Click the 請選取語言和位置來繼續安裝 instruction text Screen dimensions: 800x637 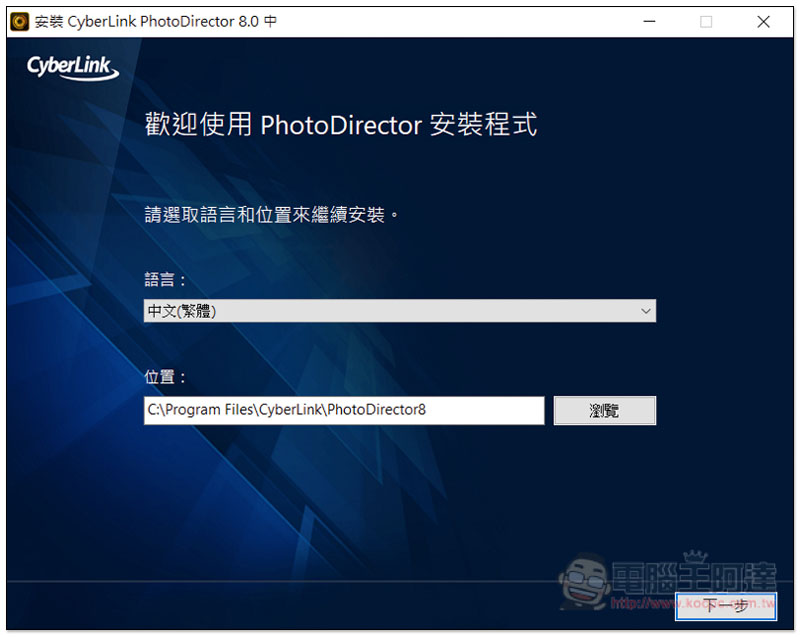click(x=272, y=214)
